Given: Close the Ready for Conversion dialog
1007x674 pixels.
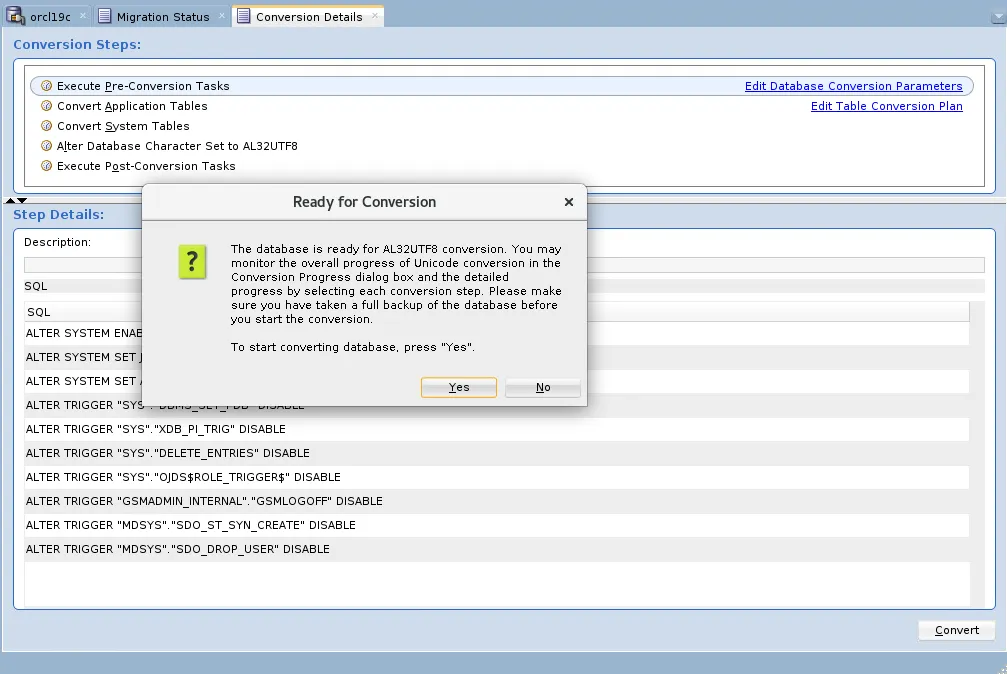Looking at the screenshot, I should (x=568, y=202).
